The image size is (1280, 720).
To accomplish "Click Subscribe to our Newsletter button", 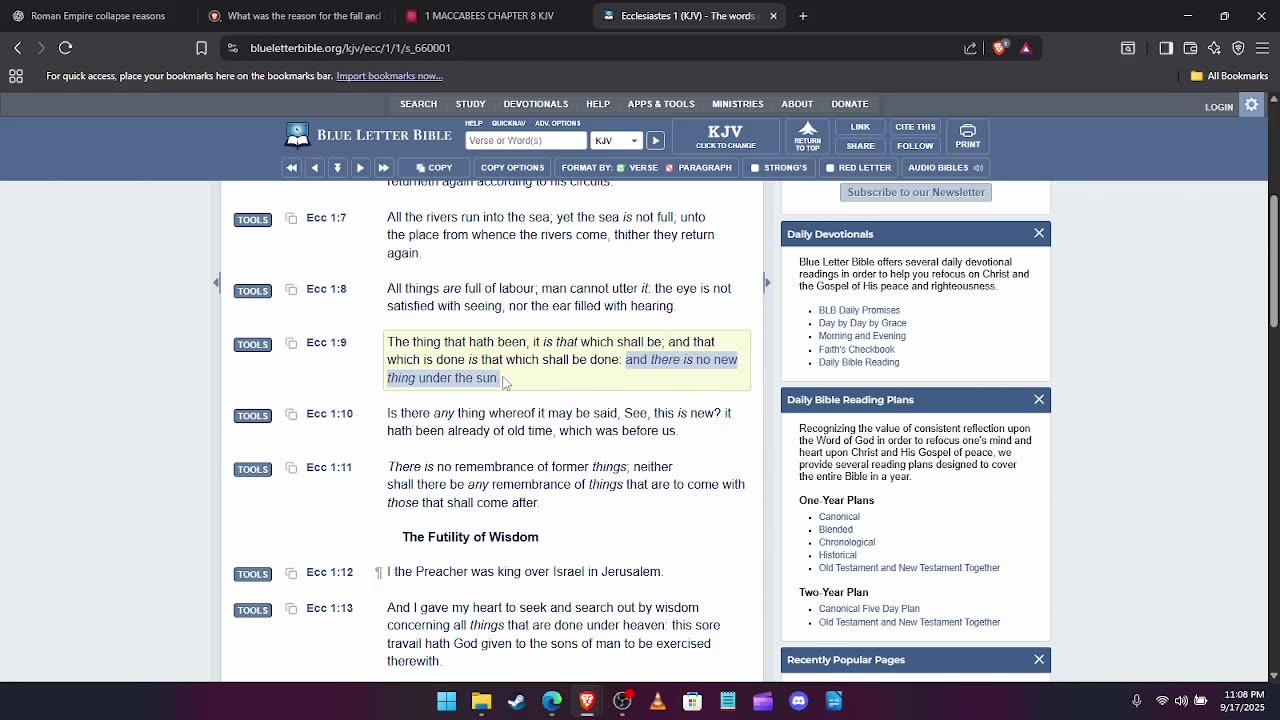I will click(916, 192).
